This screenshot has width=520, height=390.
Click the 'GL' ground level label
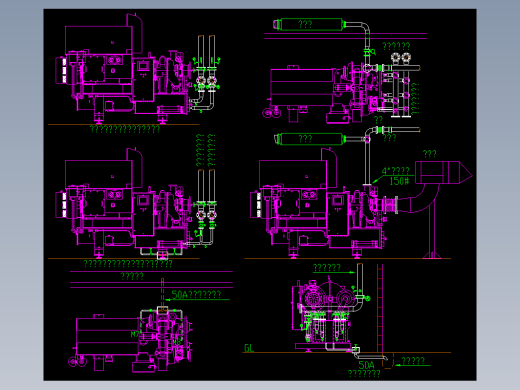(x=249, y=348)
